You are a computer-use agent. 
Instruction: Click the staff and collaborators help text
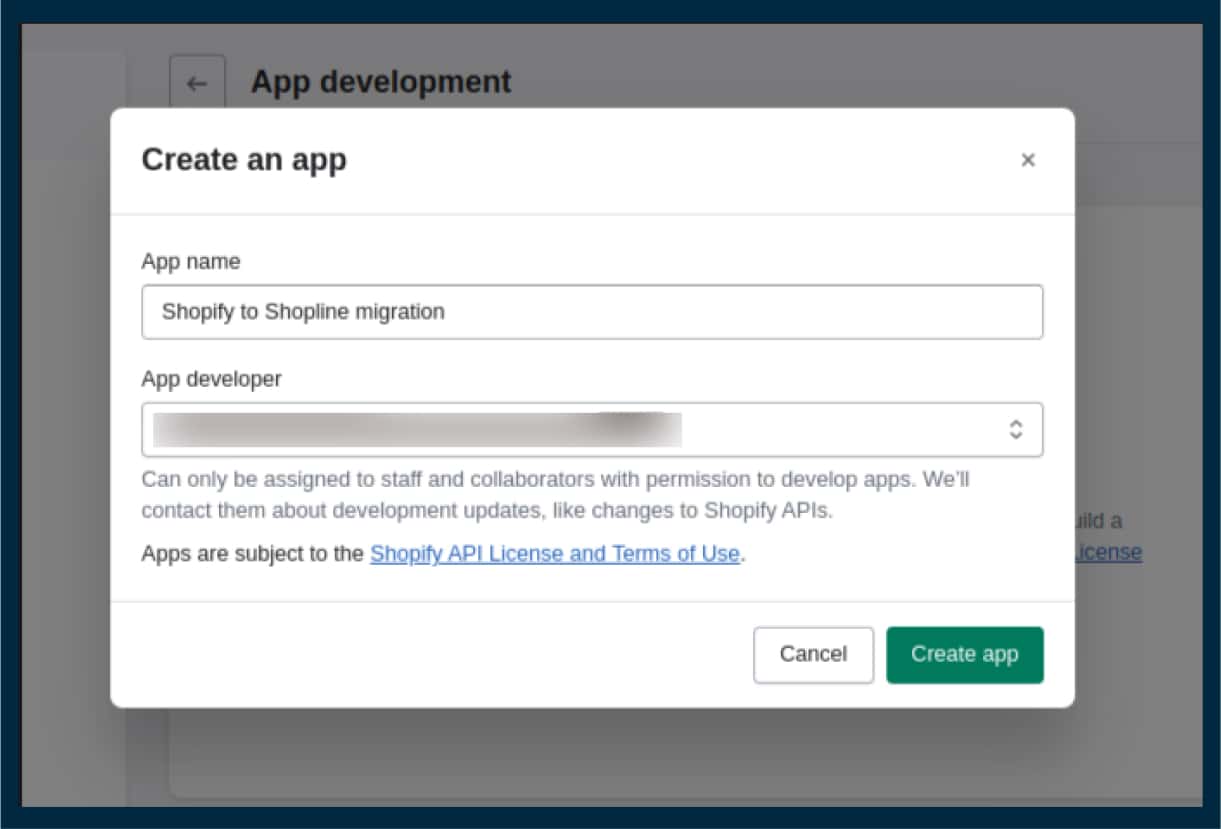tap(555, 495)
